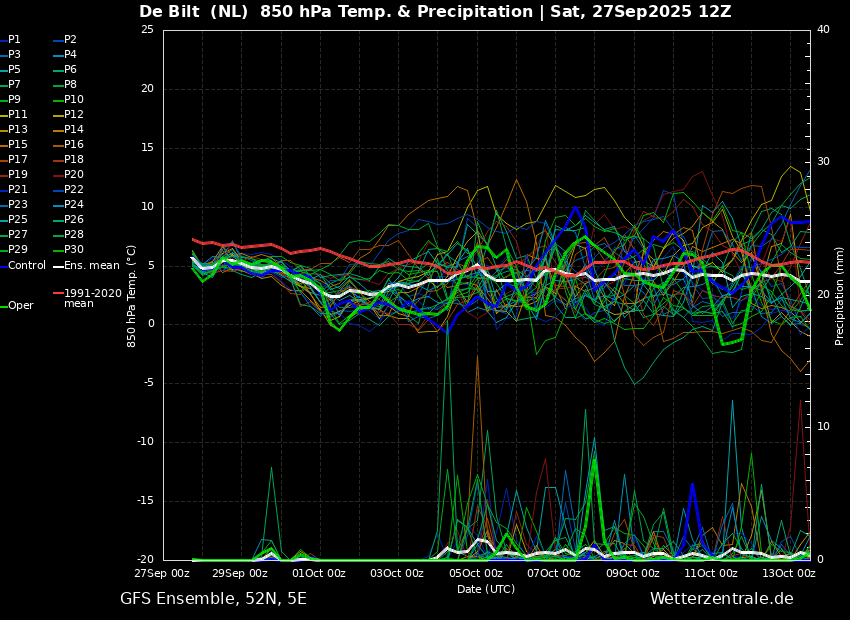Click the red P20 color line swatch
This screenshot has height=620, width=850.
(x=58, y=175)
